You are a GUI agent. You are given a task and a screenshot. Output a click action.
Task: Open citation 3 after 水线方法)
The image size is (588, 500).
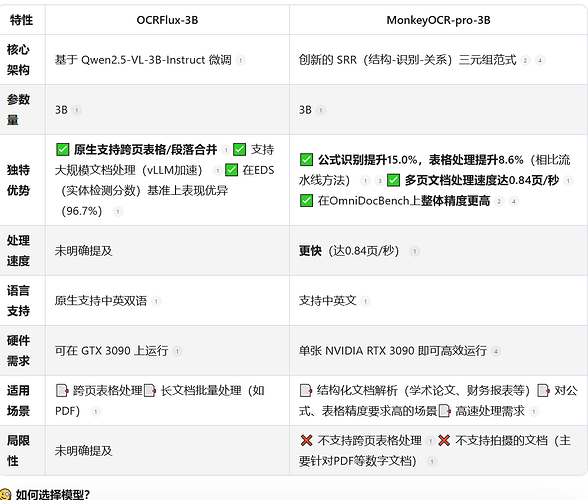(380, 181)
